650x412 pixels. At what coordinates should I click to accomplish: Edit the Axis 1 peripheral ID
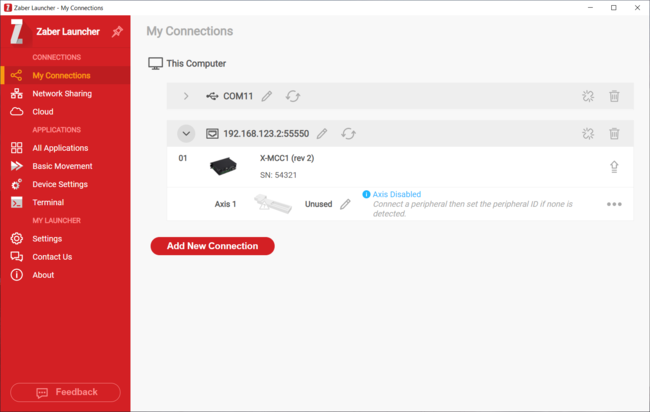pyautogui.click(x=345, y=204)
